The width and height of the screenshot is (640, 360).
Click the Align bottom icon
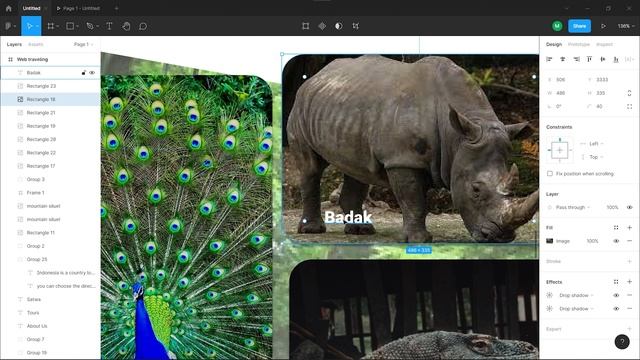click(x=616, y=60)
